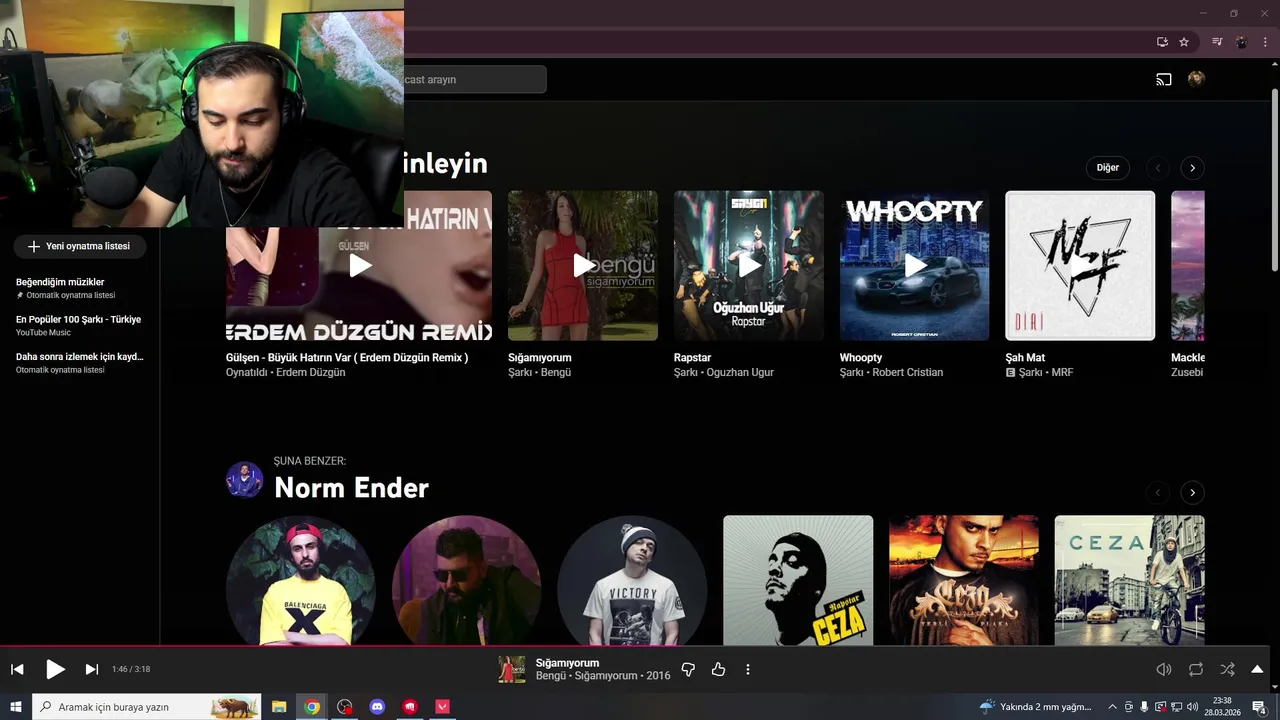Show next items in listen again carousel
Viewport: 1280px width, 720px height.
pos(1192,168)
